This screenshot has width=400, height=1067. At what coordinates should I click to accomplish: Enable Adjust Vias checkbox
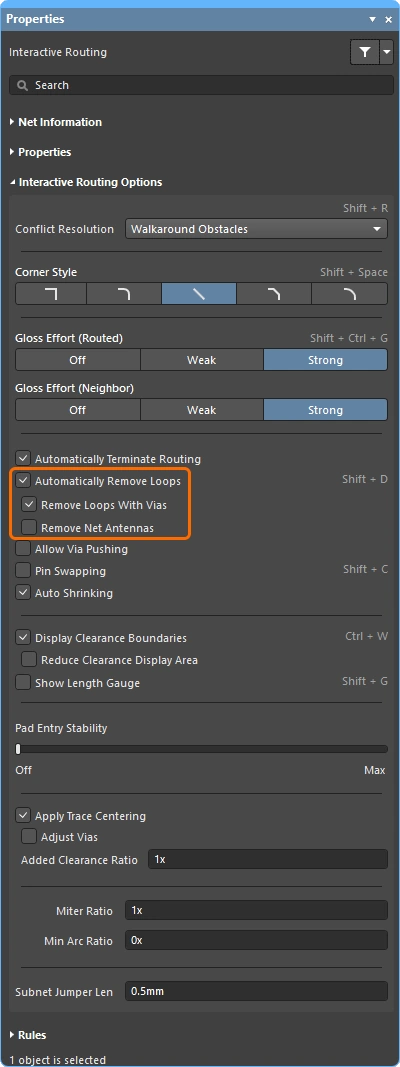[x=29, y=837]
